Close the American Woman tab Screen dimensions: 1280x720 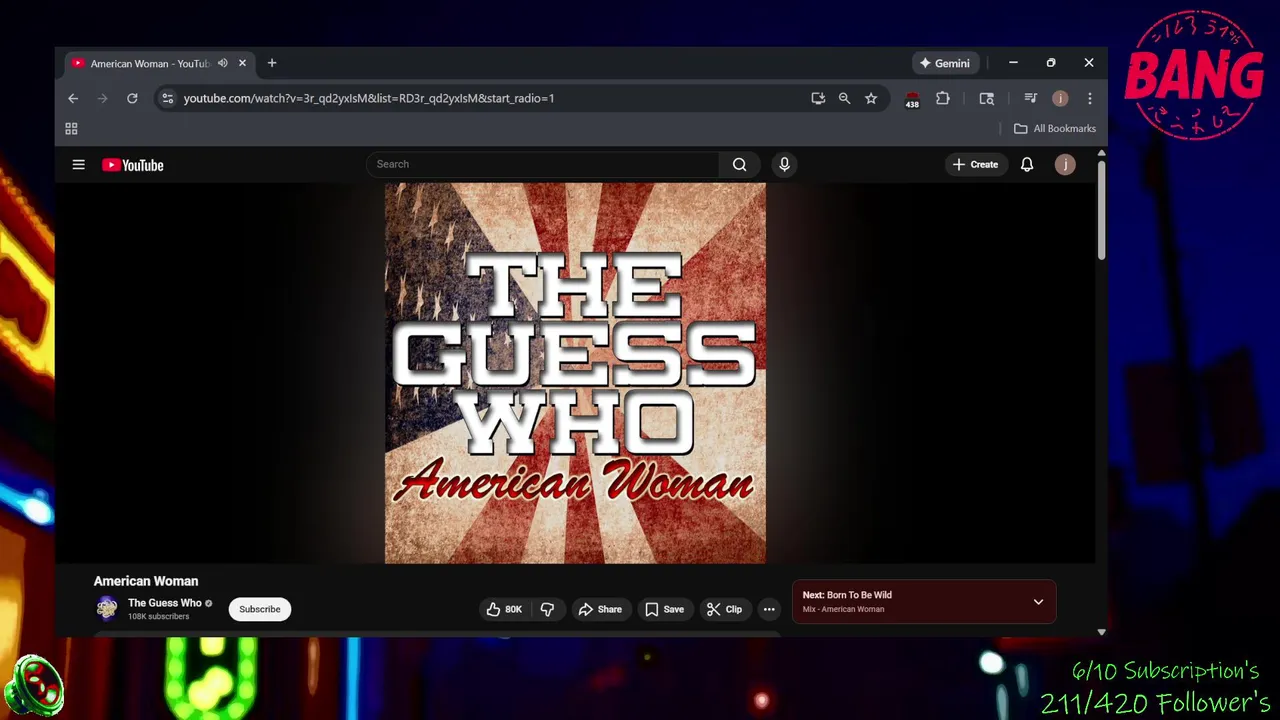242,63
